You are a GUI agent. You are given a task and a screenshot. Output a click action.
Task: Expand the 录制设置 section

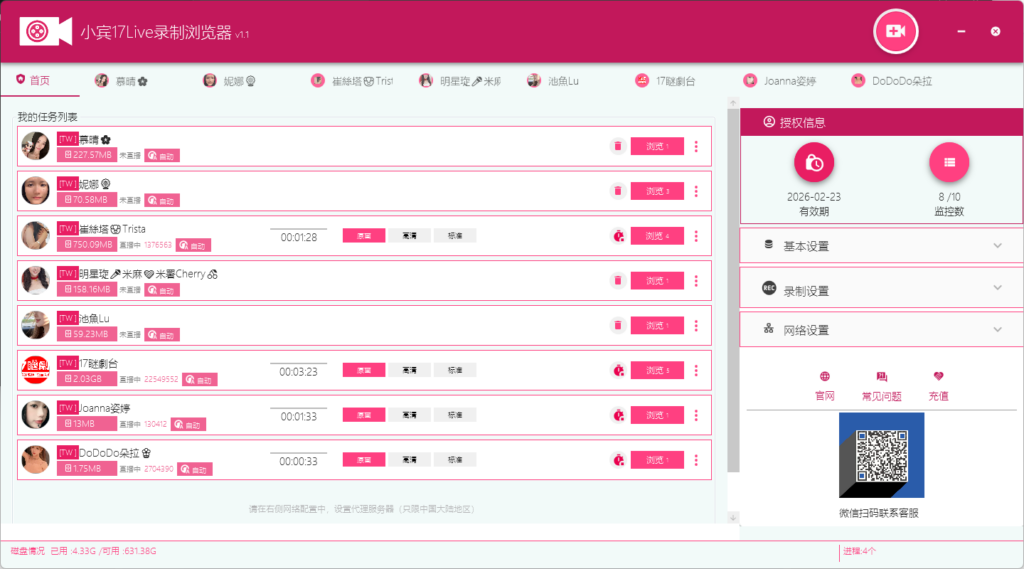click(x=881, y=288)
